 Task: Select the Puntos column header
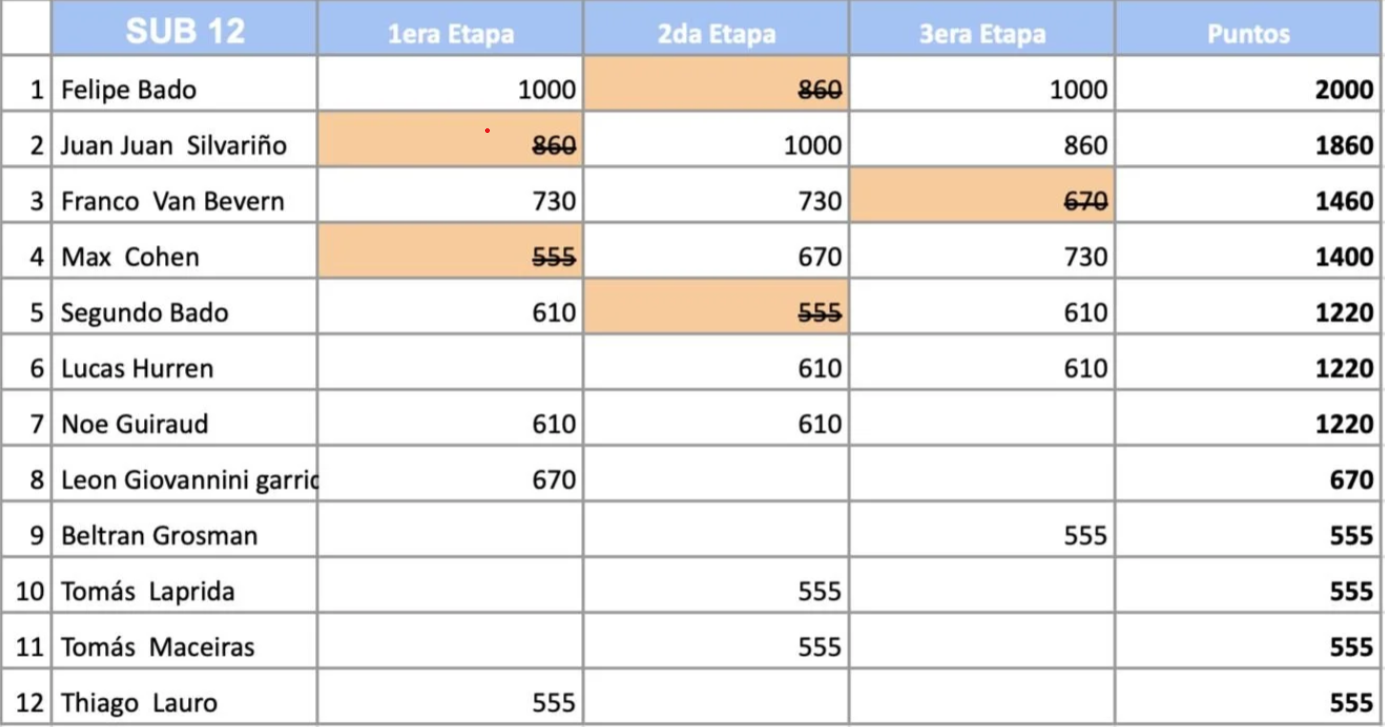click(1249, 29)
